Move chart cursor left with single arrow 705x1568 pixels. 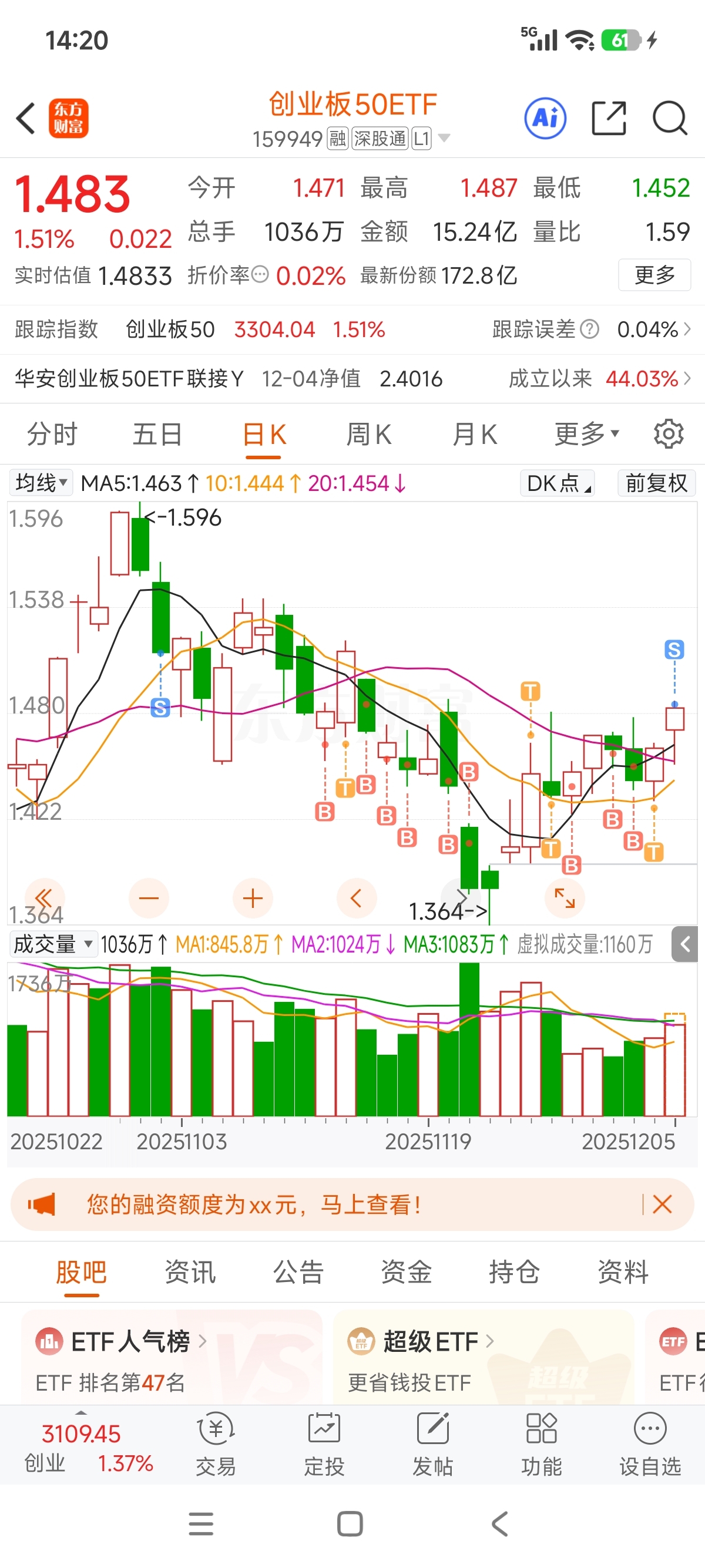pos(357,898)
